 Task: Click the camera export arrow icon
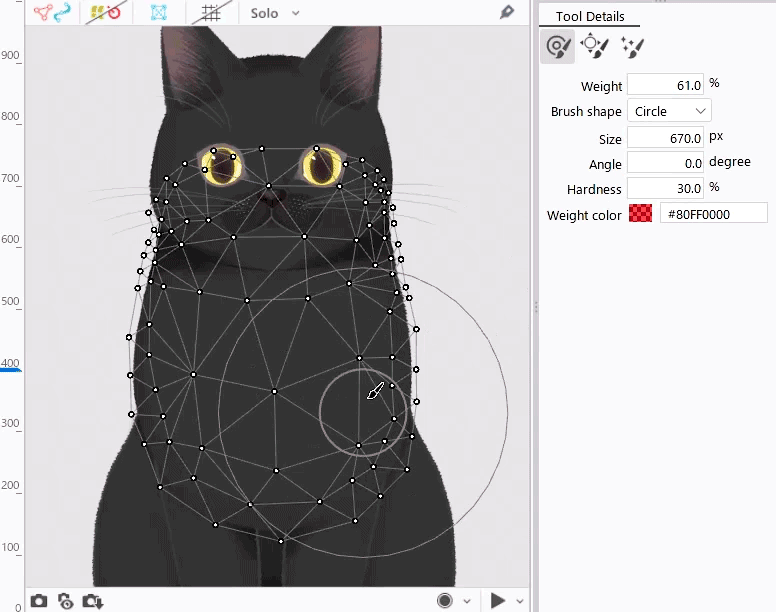tap(93, 600)
